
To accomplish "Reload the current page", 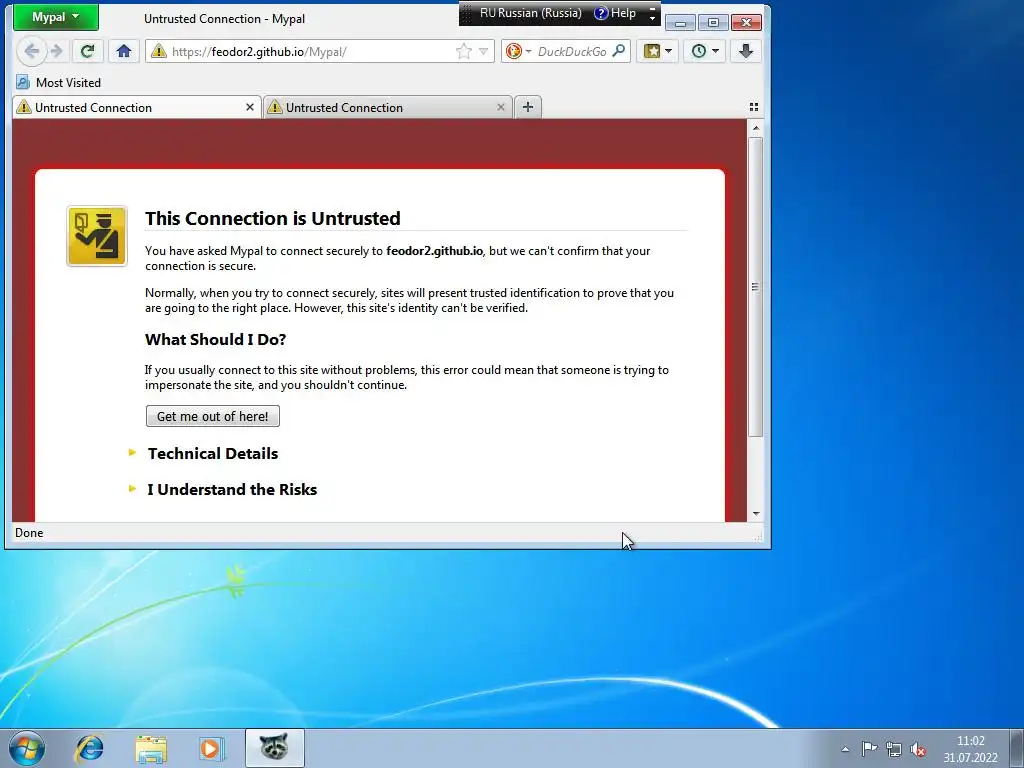I will click(87, 51).
